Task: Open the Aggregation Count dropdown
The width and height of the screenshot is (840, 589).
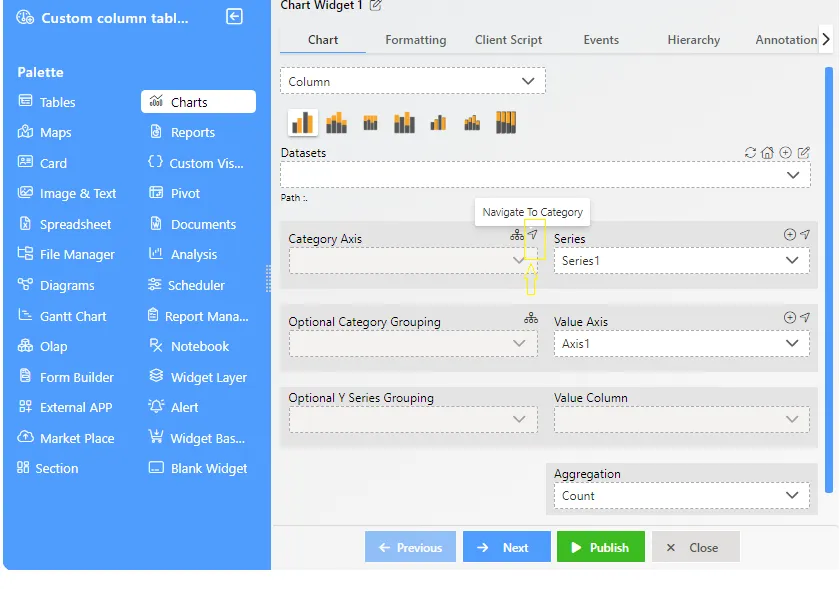Action: [x=681, y=496]
